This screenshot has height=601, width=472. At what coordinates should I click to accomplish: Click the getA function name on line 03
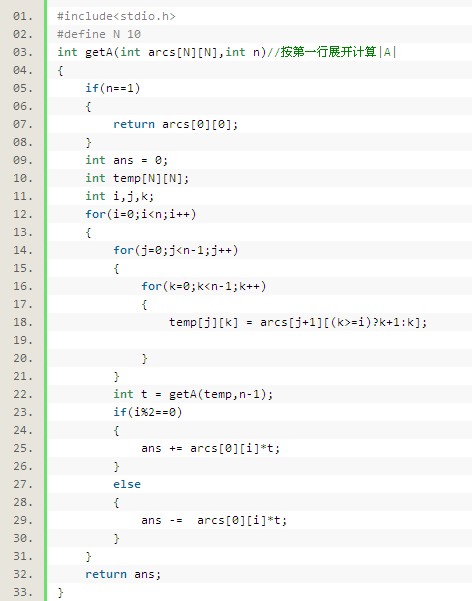[x=99, y=53]
